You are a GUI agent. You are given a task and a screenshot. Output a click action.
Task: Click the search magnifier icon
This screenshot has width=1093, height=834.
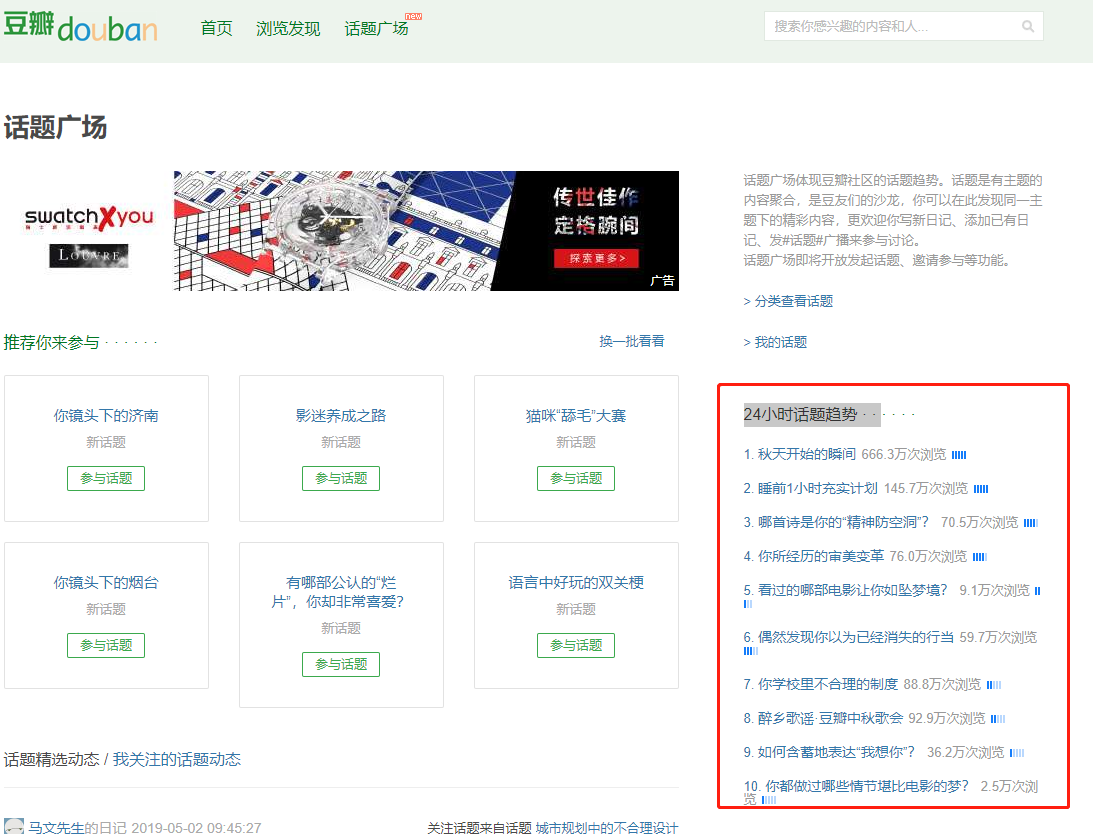[1027, 27]
